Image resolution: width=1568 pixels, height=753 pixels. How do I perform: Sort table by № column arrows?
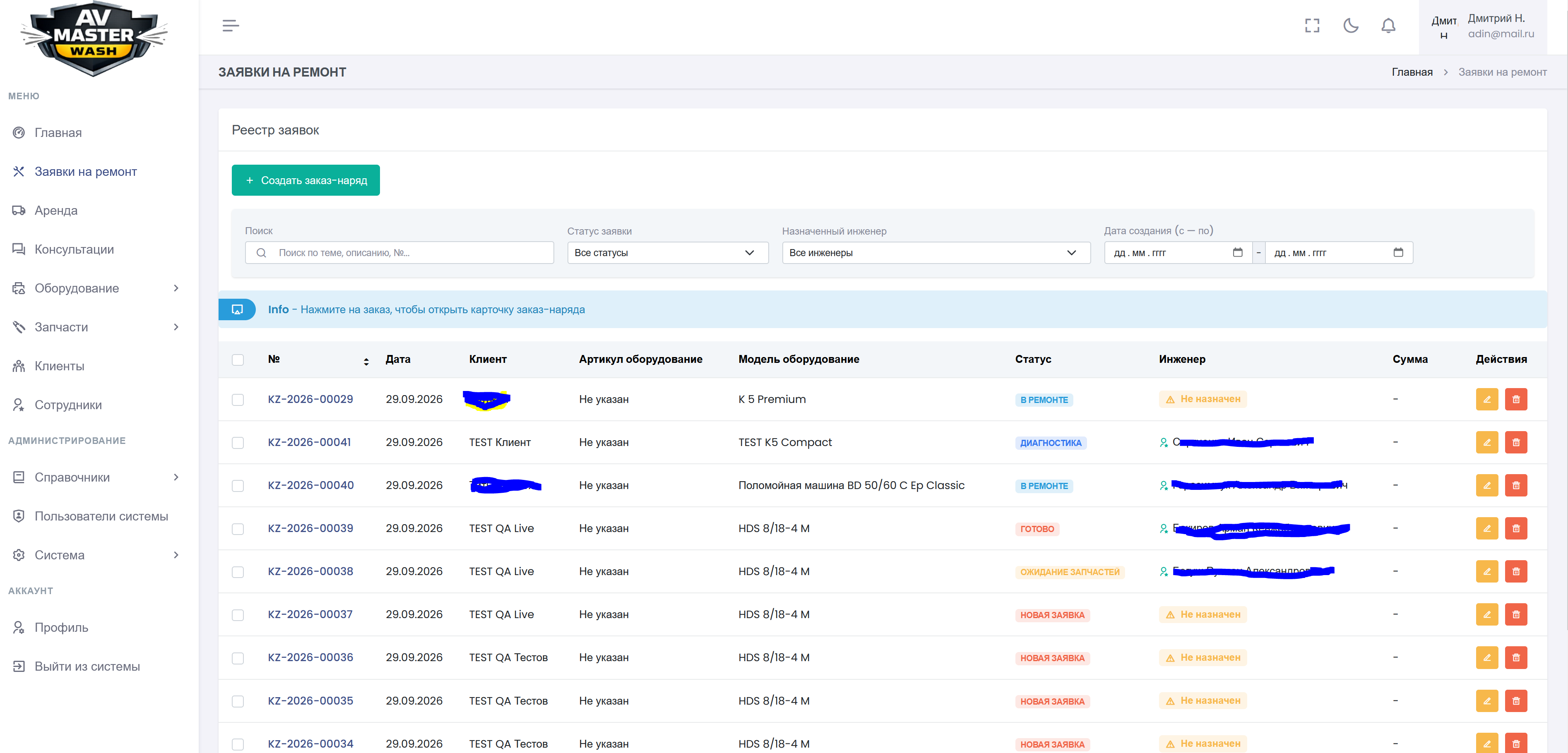pos(366,361)
